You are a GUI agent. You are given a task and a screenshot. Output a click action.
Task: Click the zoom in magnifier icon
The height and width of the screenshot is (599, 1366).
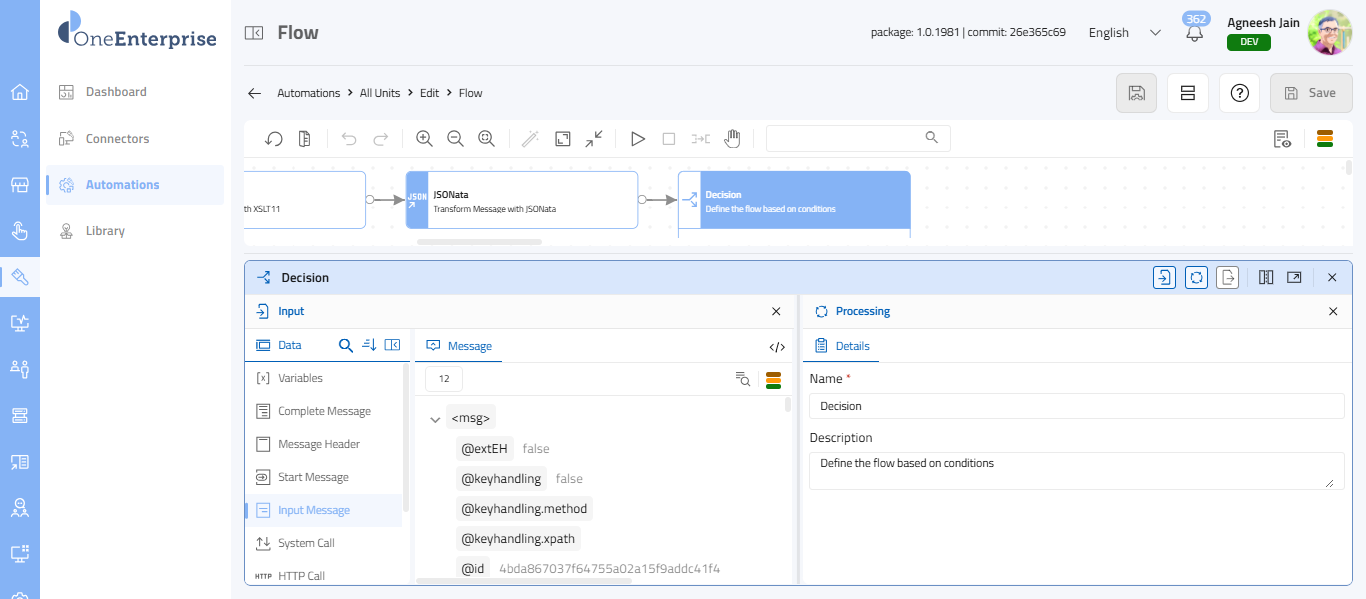coord(424,139)
